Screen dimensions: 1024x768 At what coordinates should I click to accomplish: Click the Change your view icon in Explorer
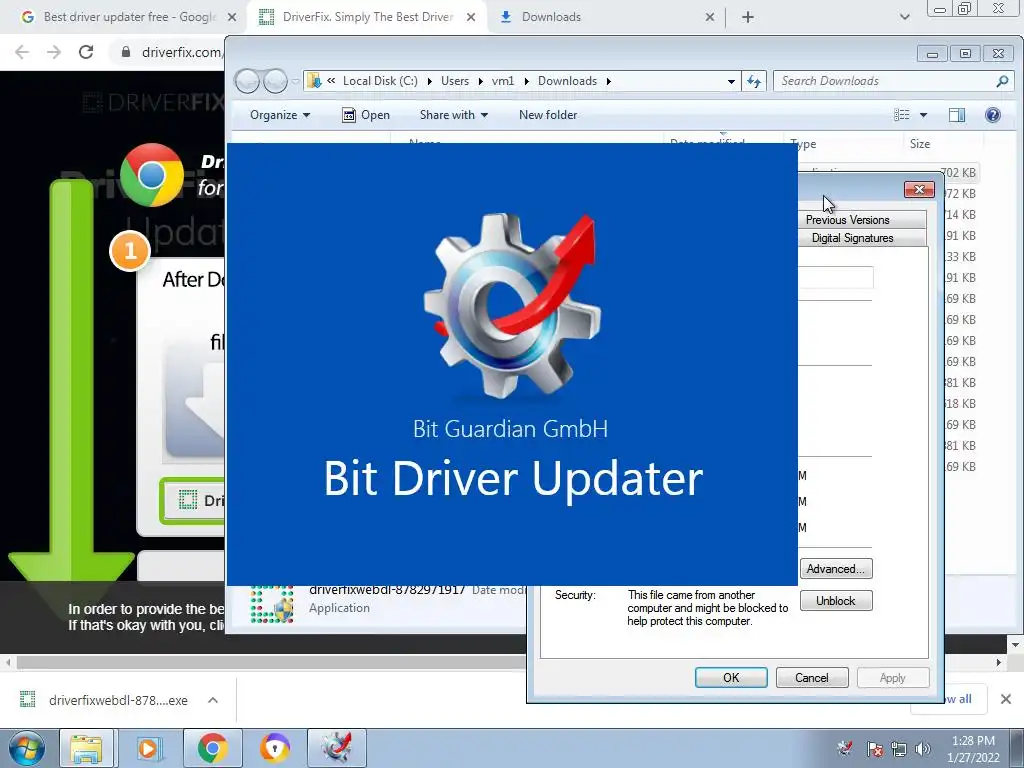[902, 115]
